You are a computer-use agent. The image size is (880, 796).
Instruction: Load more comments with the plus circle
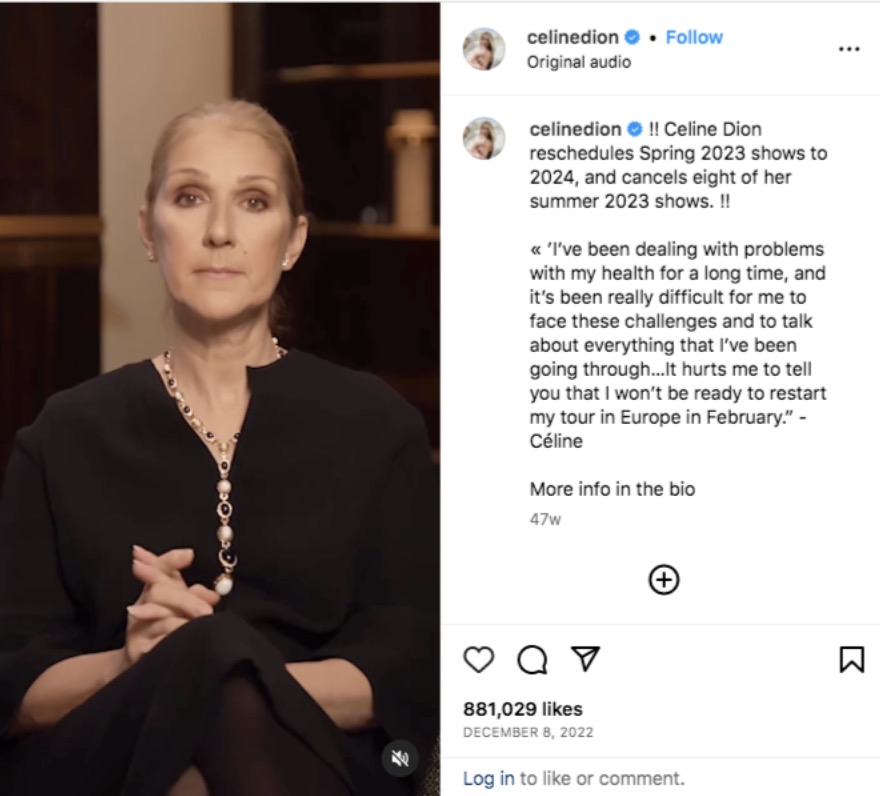(x=664, y=579)
